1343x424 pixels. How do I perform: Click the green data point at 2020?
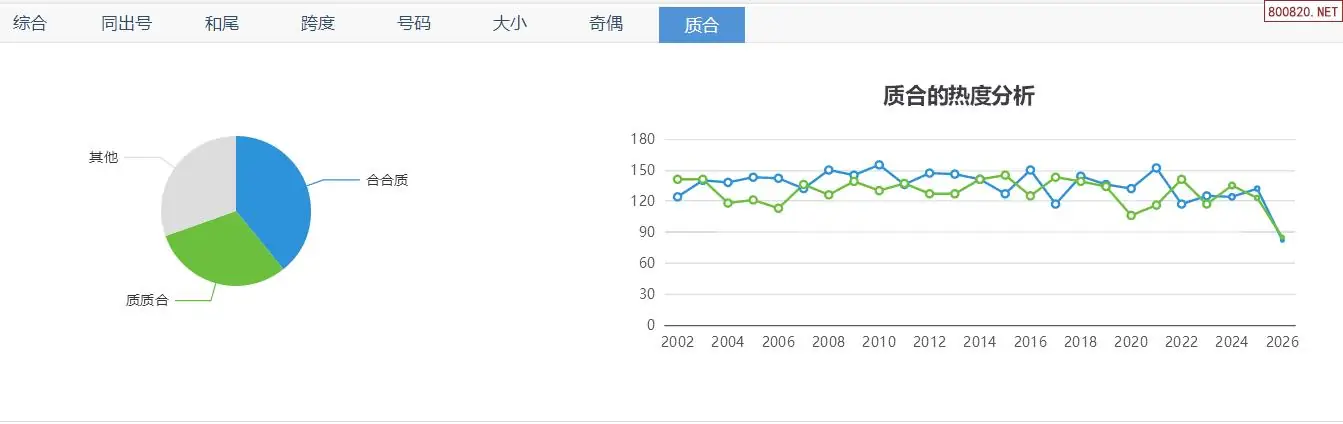[x=1131, y=215]
